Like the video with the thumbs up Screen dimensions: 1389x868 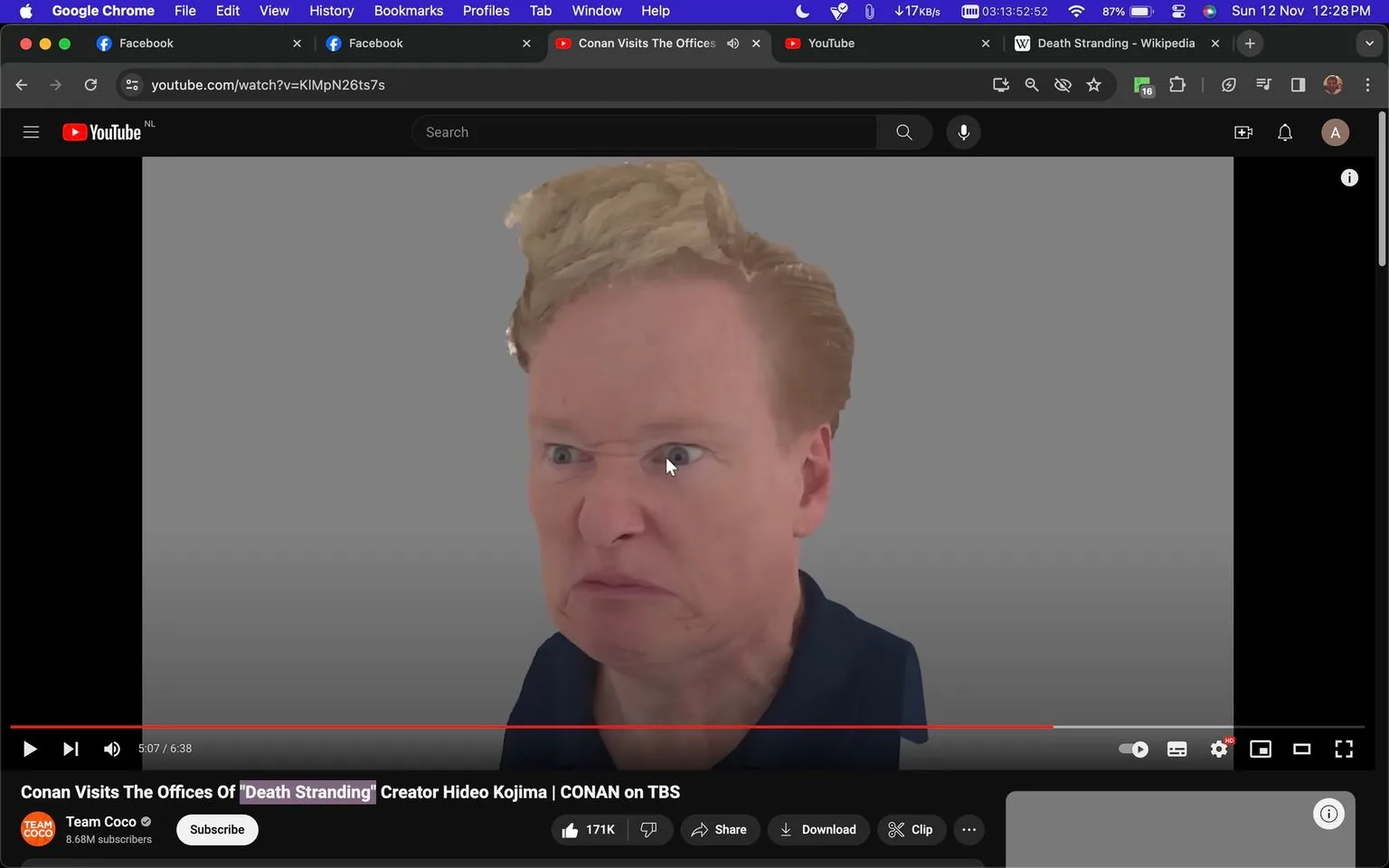[x=587, y=829]
